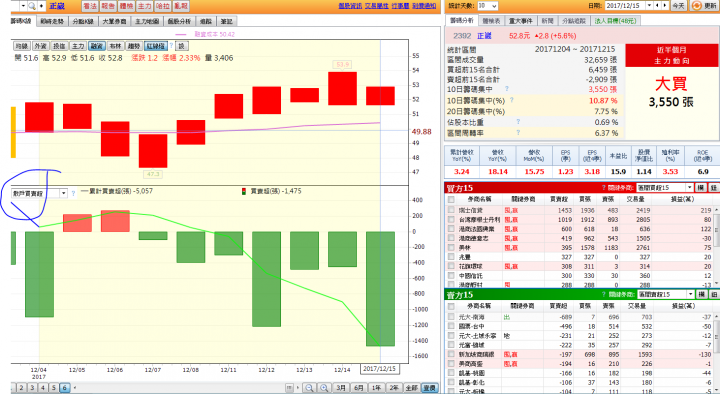Click the magnifier search icon beside stock name

32,6
